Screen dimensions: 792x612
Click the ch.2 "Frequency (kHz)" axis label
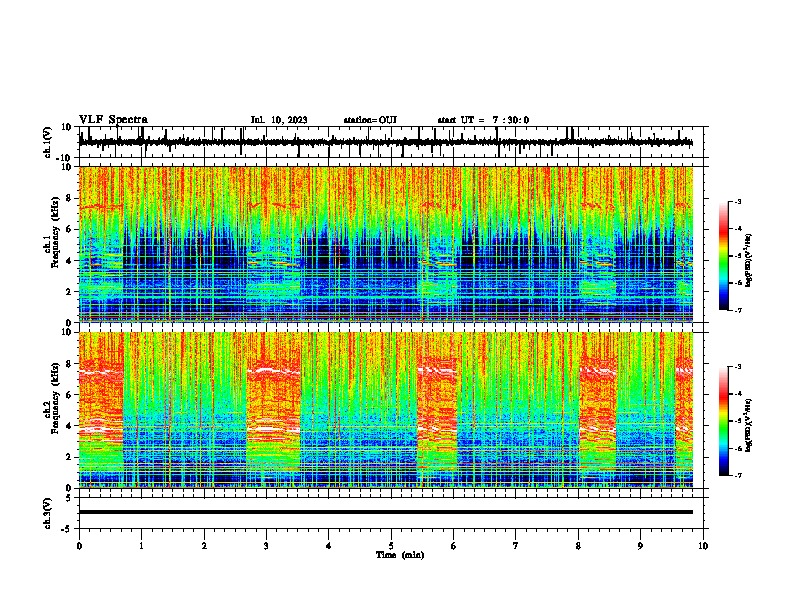pyautogui.click(x=56, y=398)
